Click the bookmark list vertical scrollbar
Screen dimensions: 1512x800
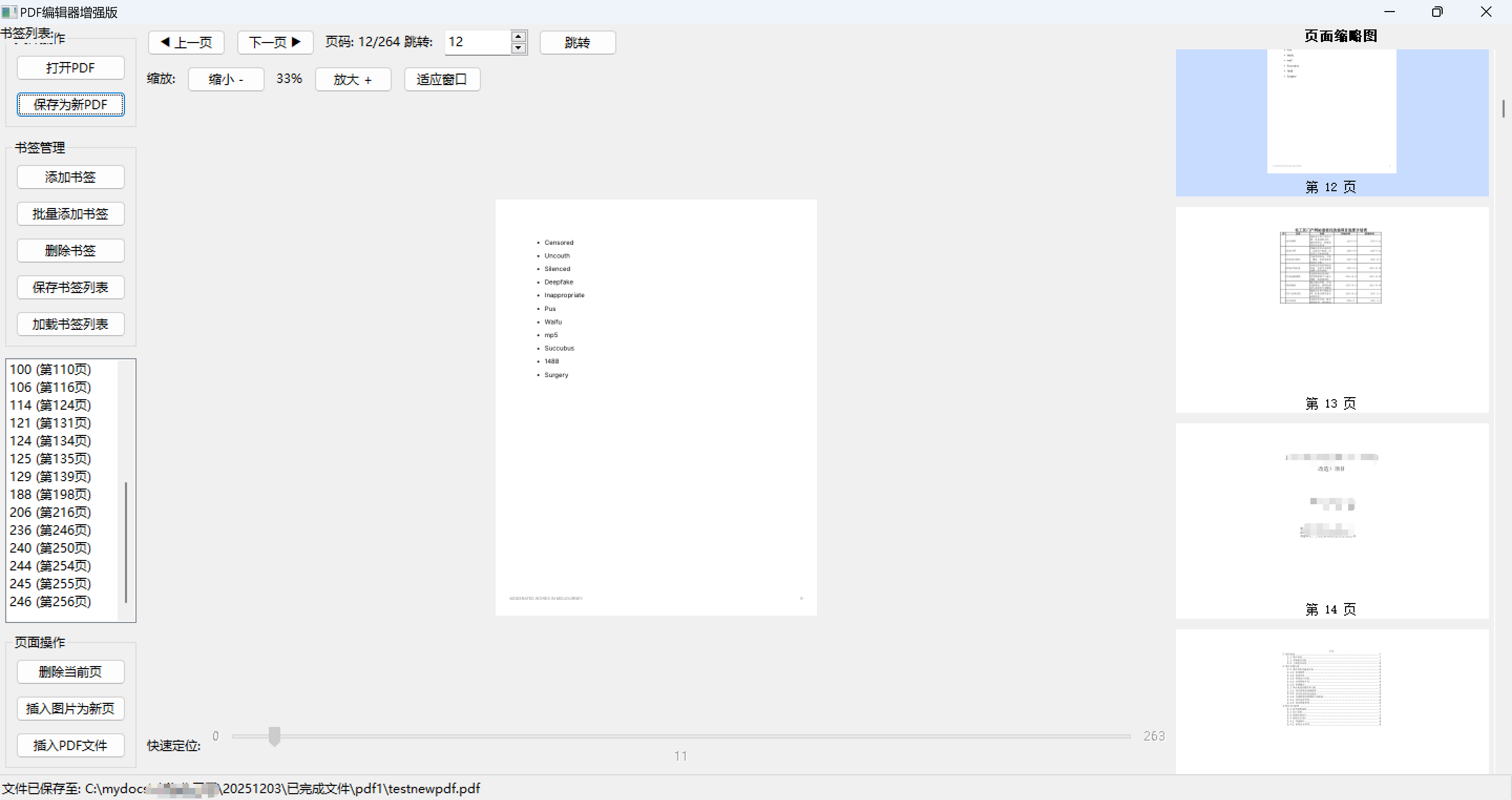pyautogui.click(x=125, y=542)
